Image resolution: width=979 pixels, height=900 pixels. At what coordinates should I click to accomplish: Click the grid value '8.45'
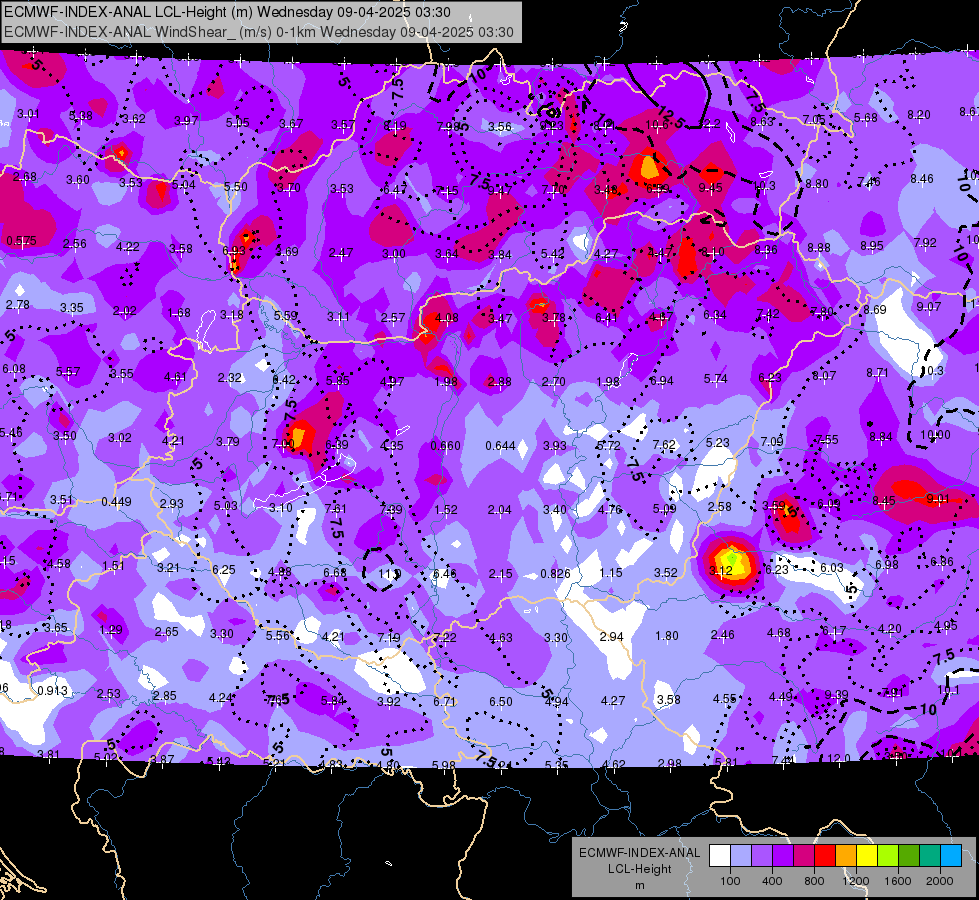(883, 500)
